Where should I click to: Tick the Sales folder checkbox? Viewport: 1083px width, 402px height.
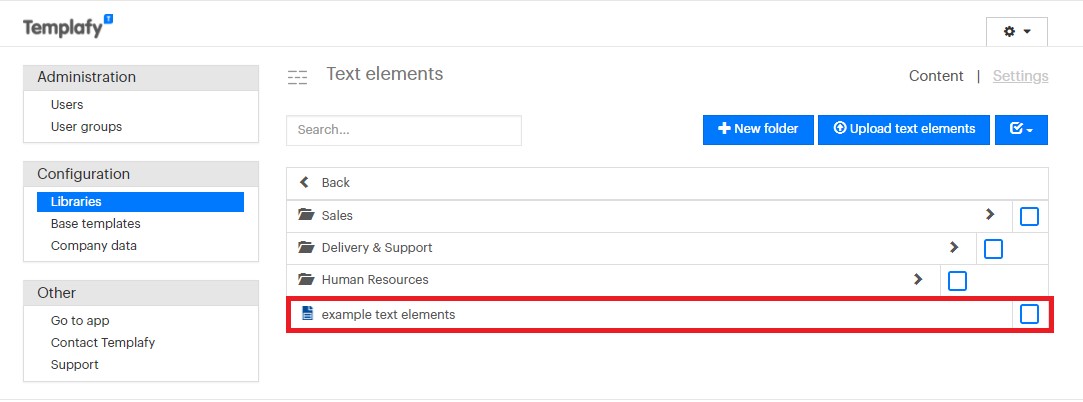pyautogui.click(x=1029, y=216)
